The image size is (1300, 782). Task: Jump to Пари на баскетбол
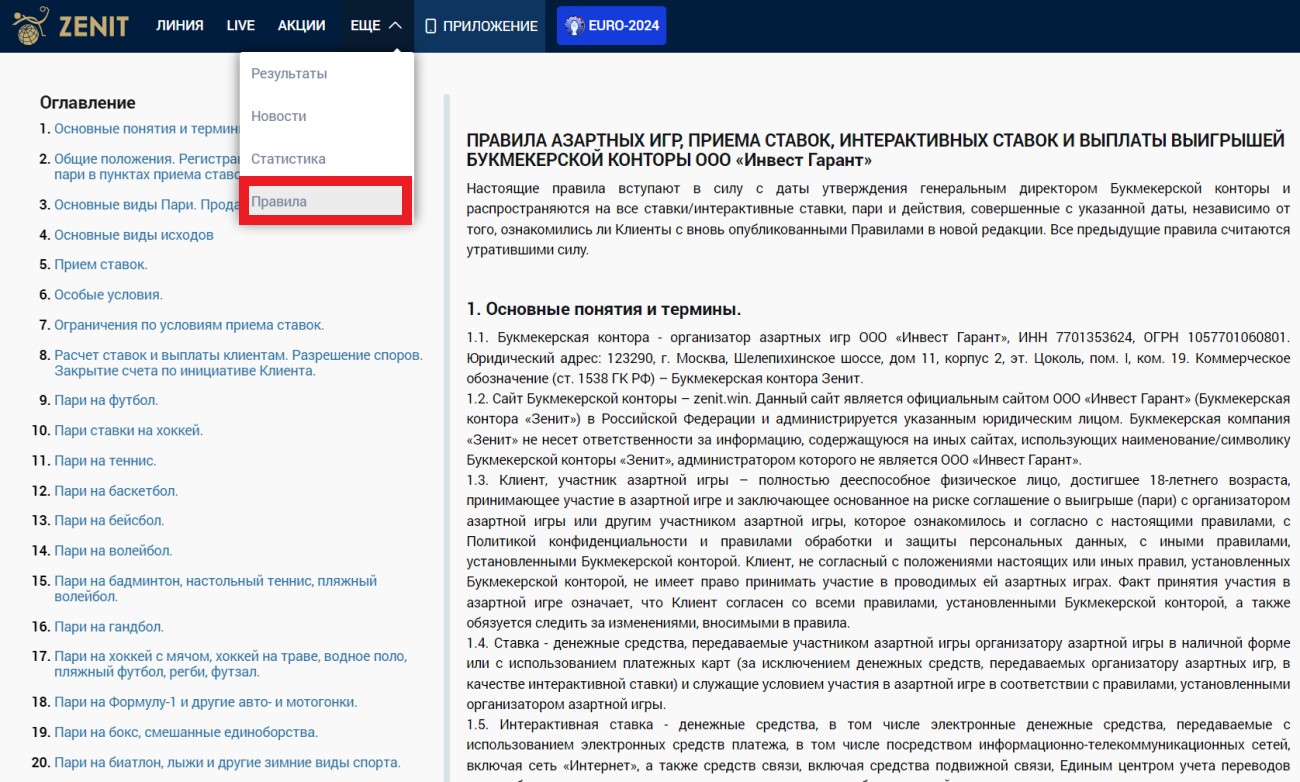tap(116, 491)
